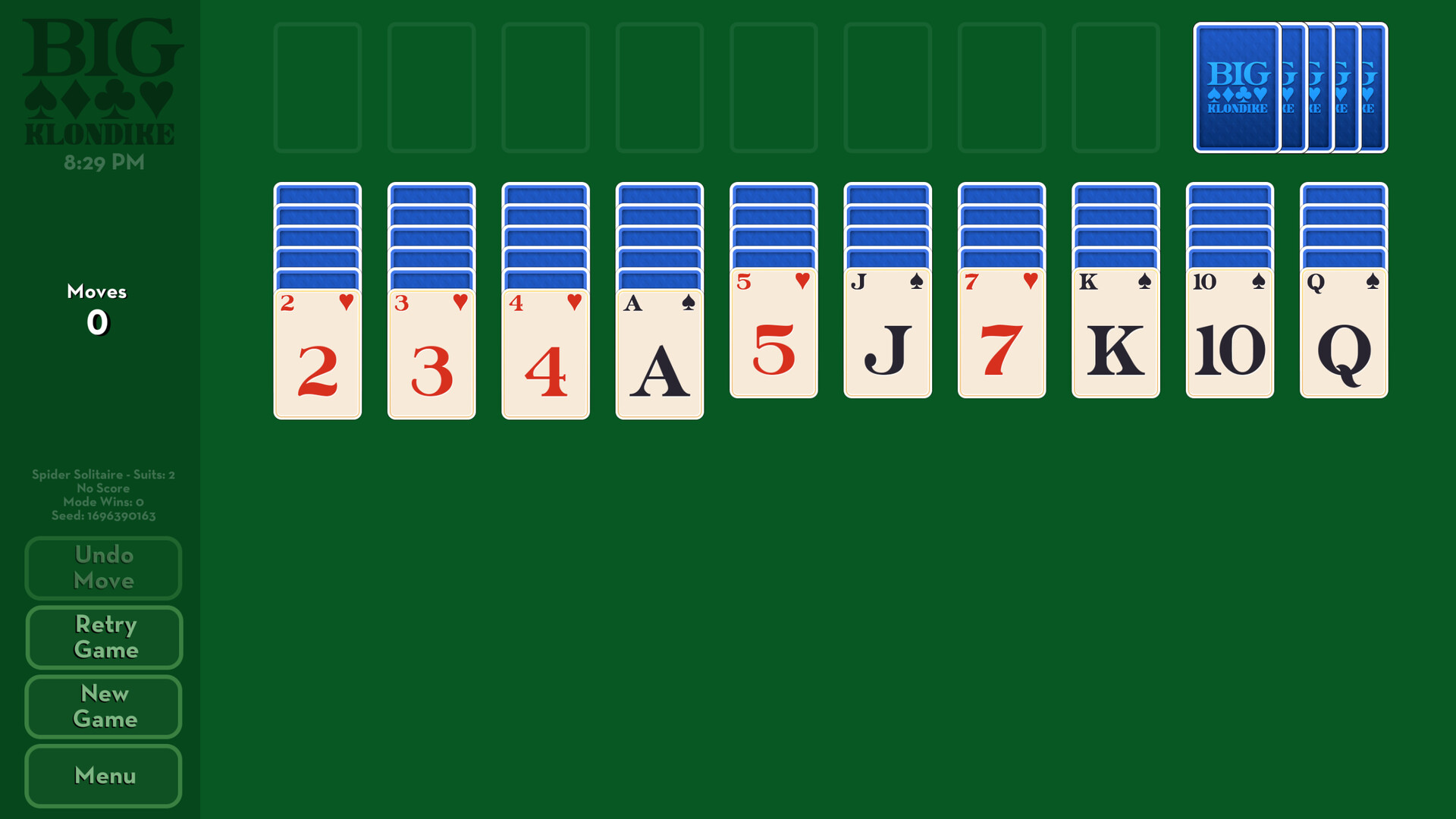Image resolution: width=1456 pixels, height=819 pixels.
Task: Click the New Game button
Action: click(104, 706)
